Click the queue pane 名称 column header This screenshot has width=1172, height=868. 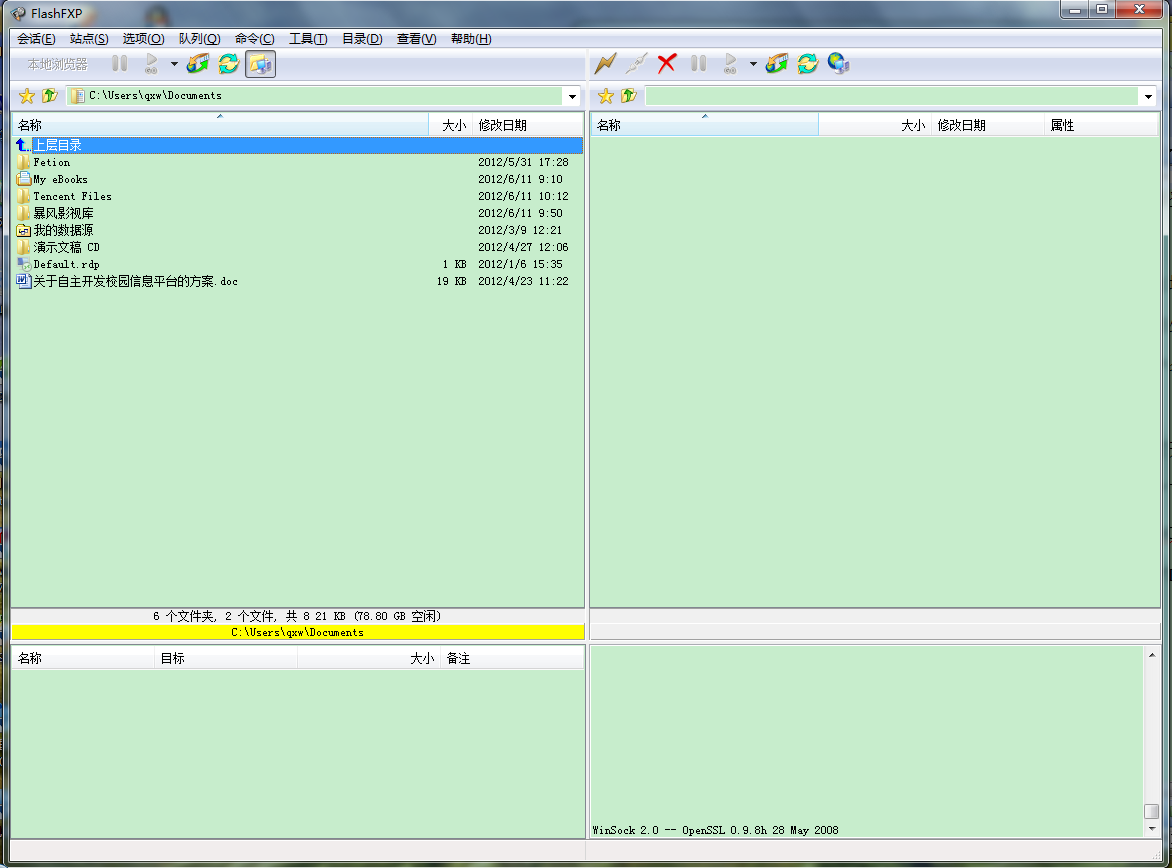coord(83,658)
